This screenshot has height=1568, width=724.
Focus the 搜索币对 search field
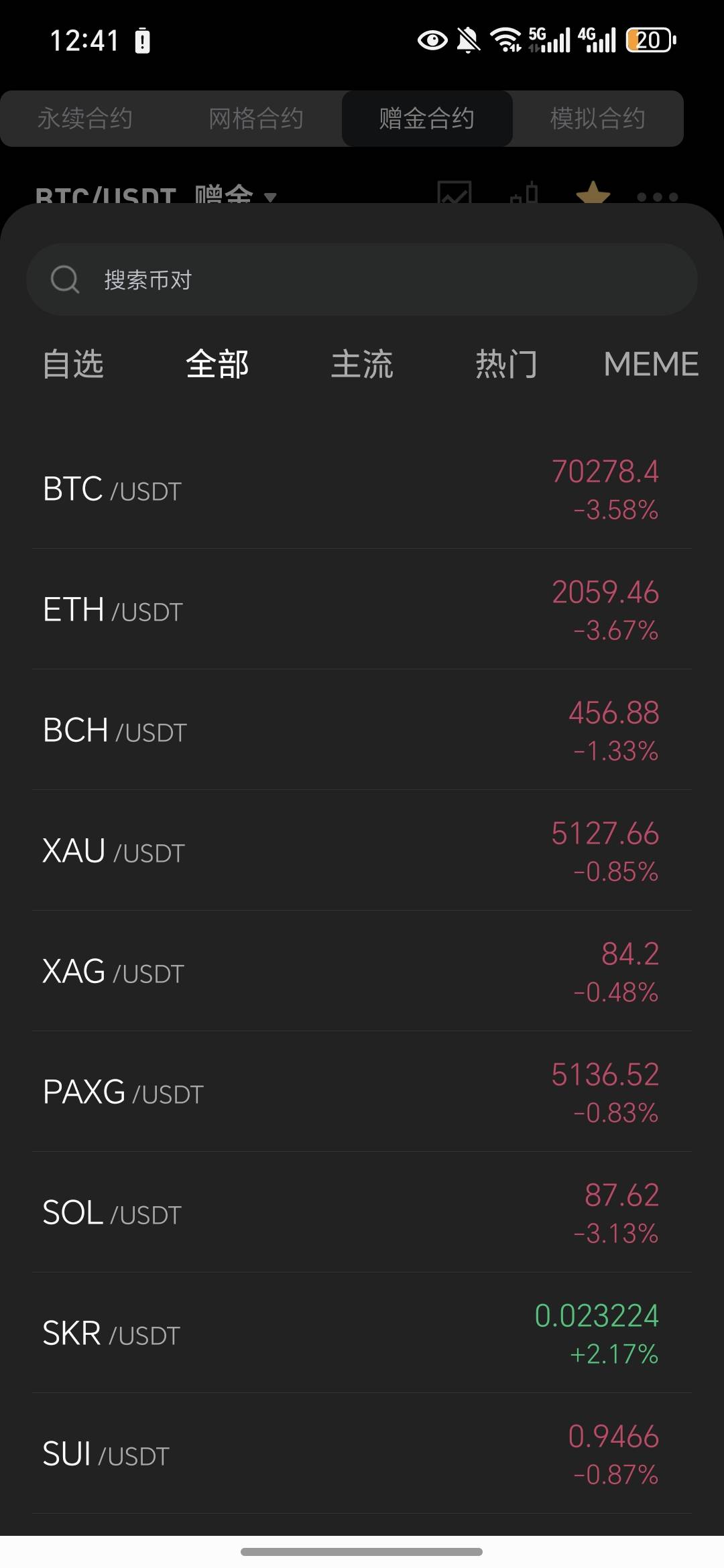point(375,279)
